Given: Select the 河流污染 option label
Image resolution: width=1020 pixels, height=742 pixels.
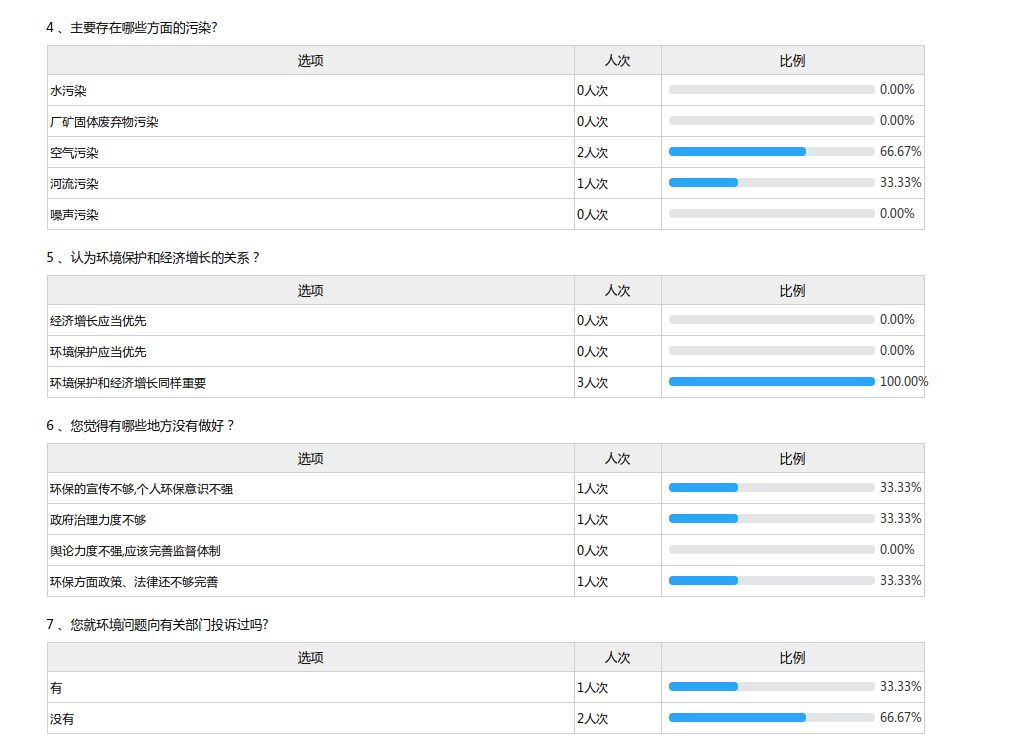Looking at the screenshot, I should tap(74, 184).
